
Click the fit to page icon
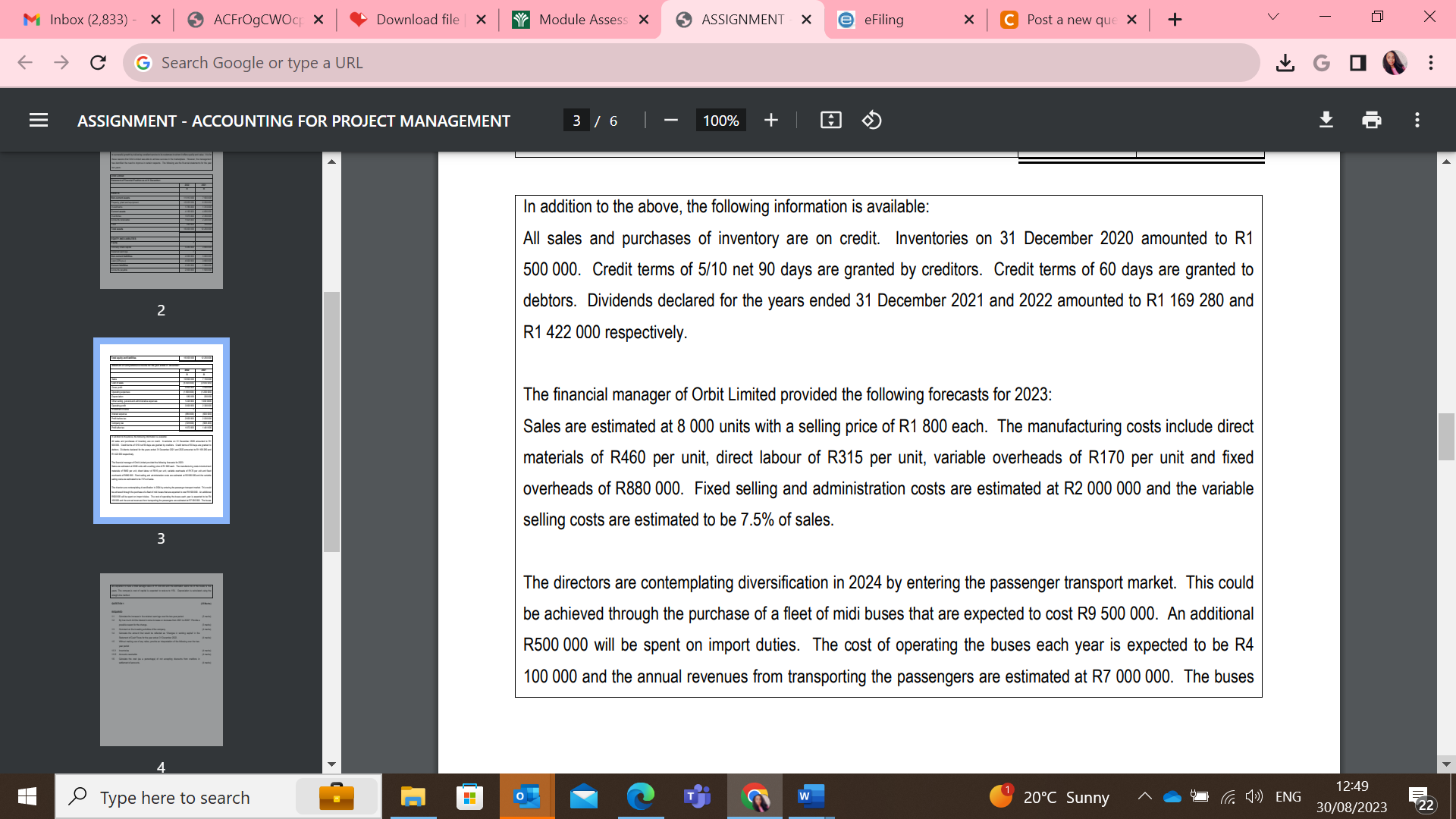pos(831,121)
